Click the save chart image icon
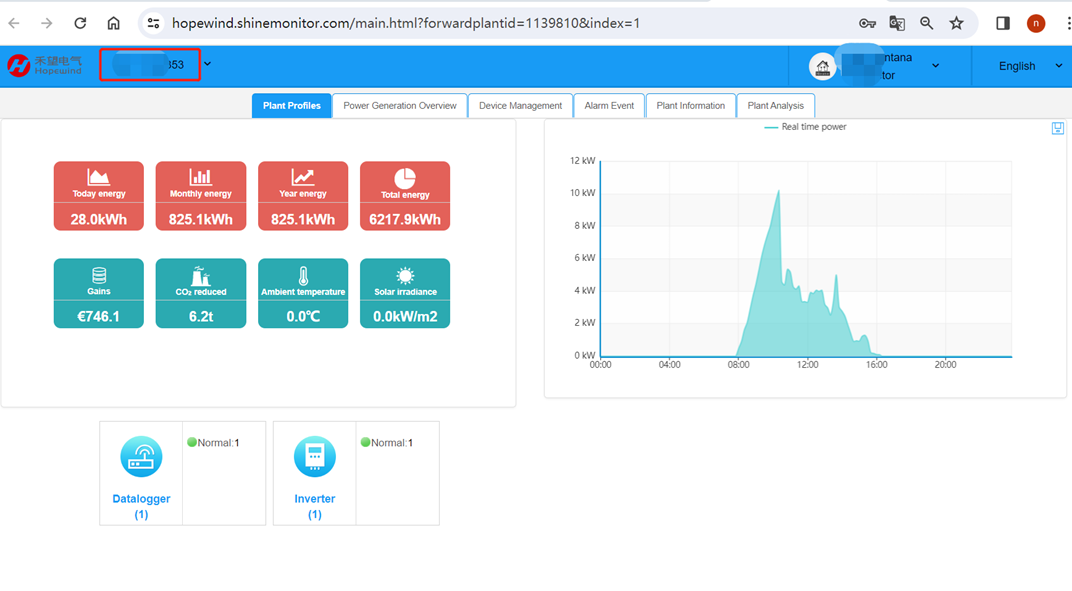This screenshot has width=1072, height=591. (x=1057, y=128)
